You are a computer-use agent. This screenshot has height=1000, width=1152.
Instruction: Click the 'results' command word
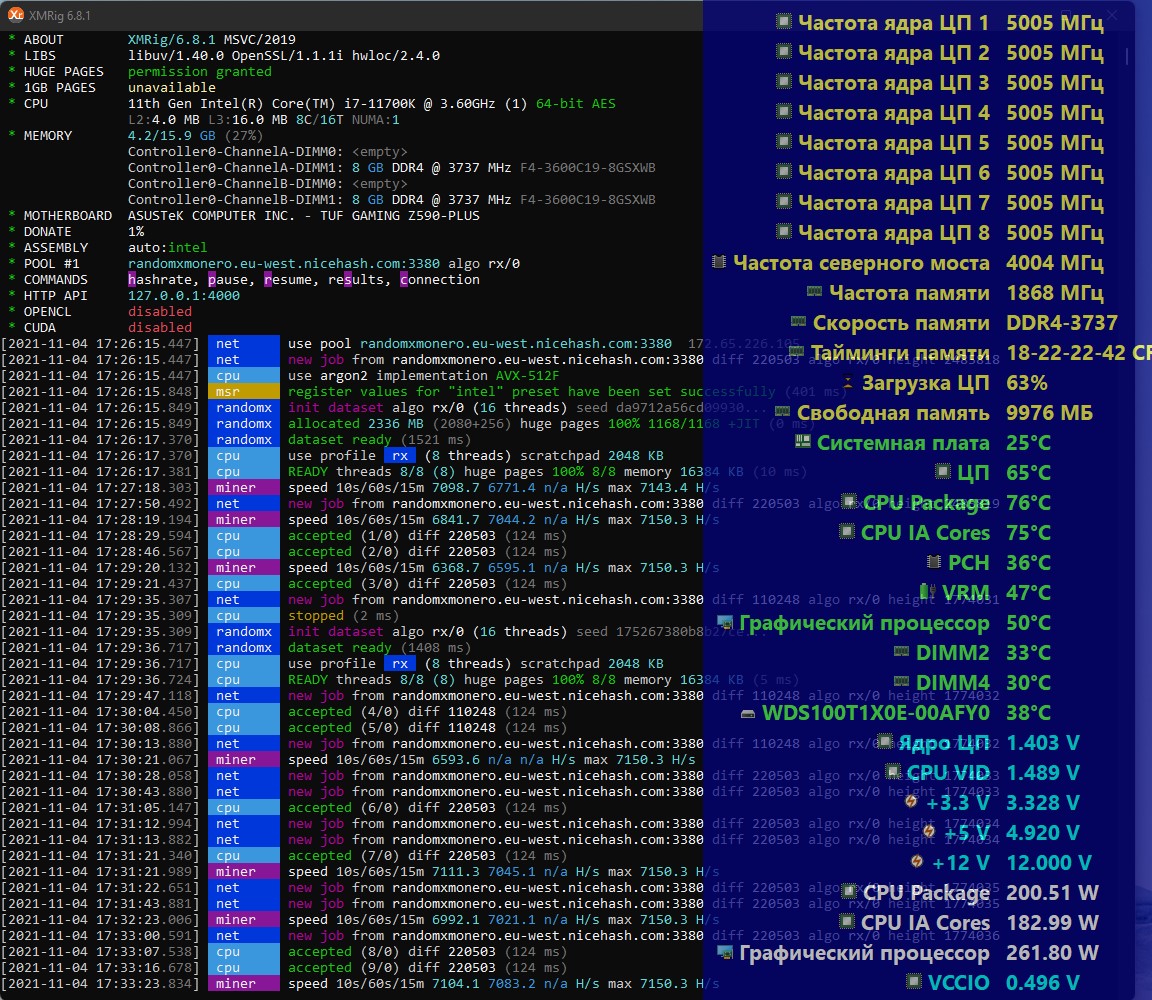(356, 280)
